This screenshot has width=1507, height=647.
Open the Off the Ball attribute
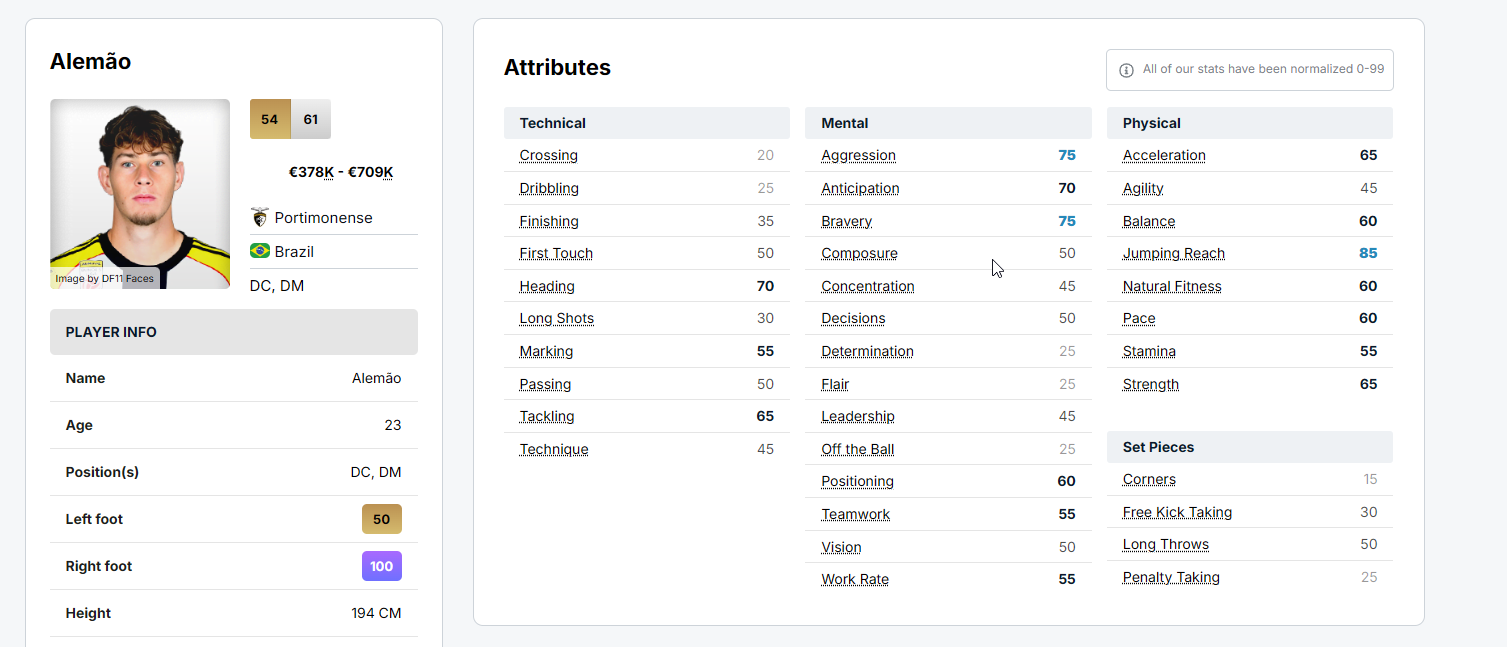pos(857,449)
